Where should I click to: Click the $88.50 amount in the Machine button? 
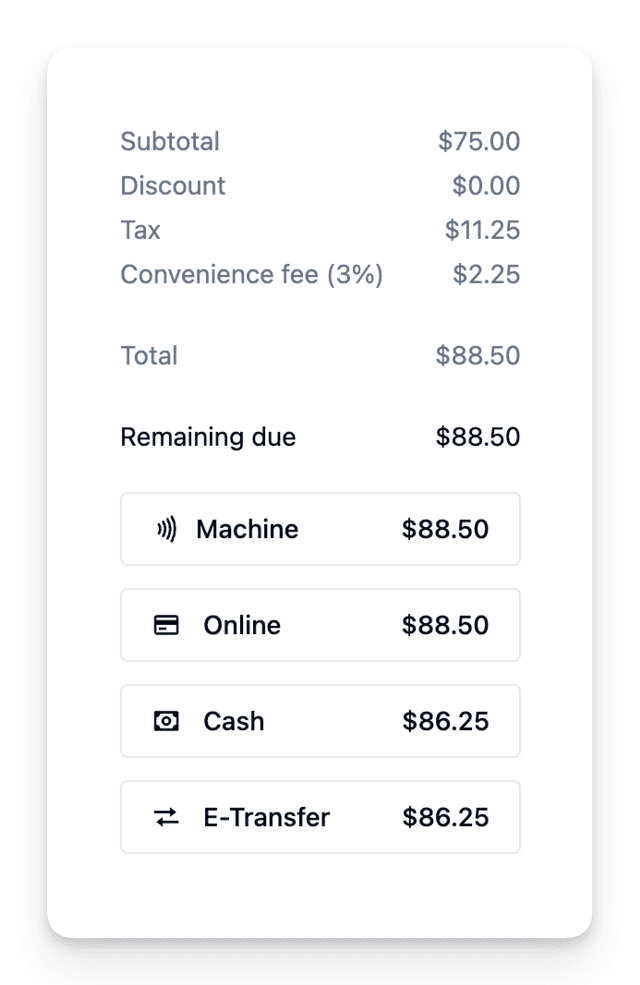445,529
